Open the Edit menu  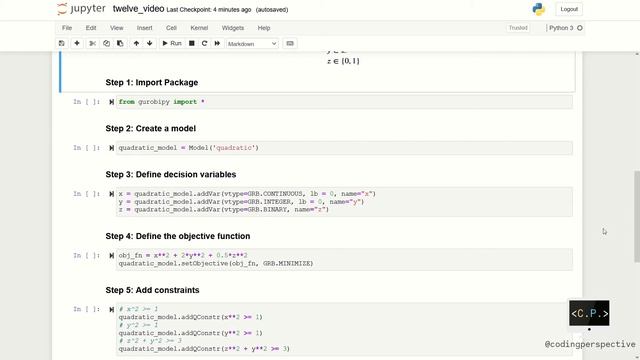91,28
